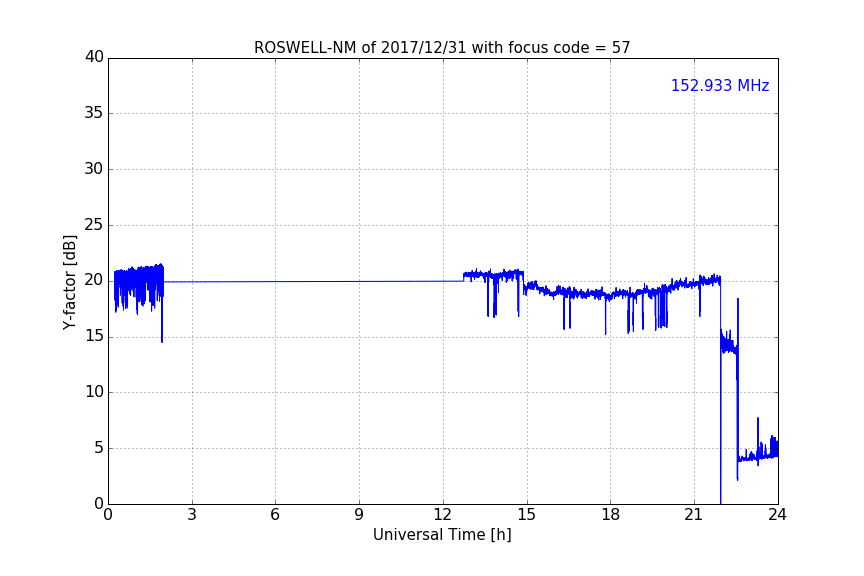Screen dimensions: 864x576
Task: Select the 152.933 MHz frequency label
Action: [720, 85]
